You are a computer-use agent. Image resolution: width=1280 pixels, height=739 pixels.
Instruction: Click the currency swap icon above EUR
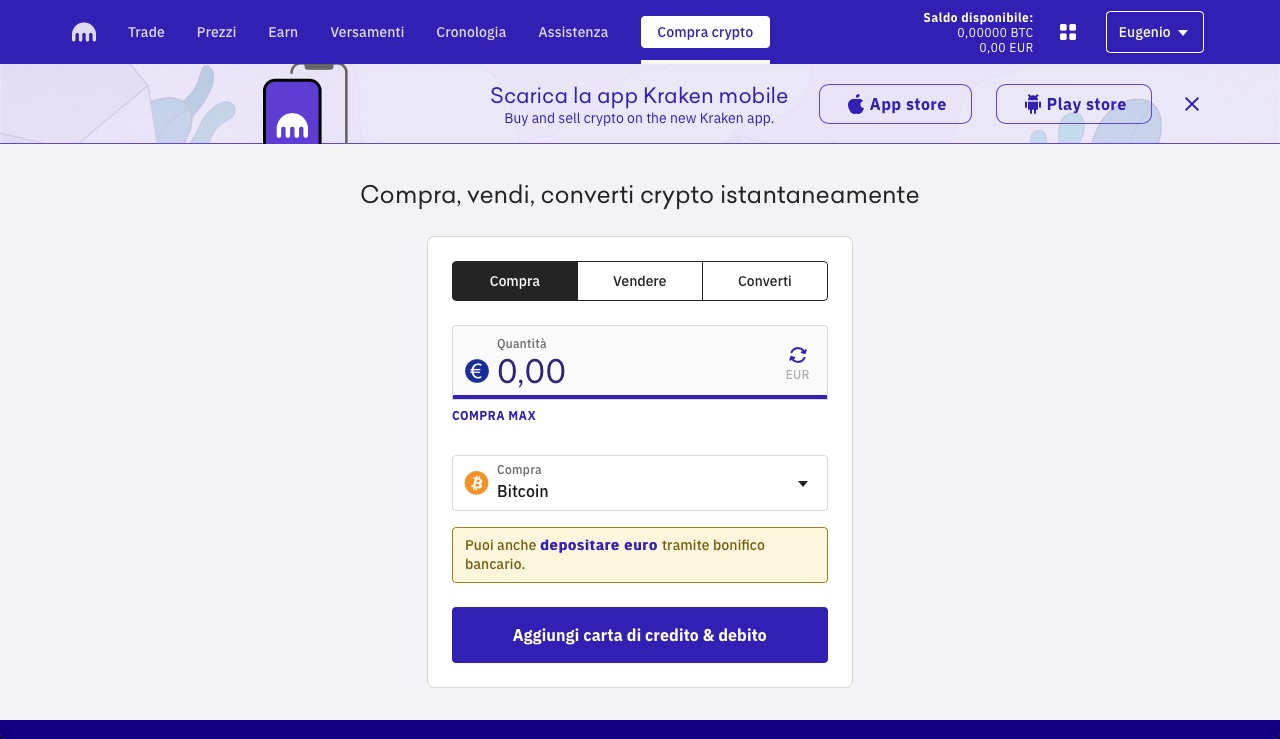click(x=797, y=355)
